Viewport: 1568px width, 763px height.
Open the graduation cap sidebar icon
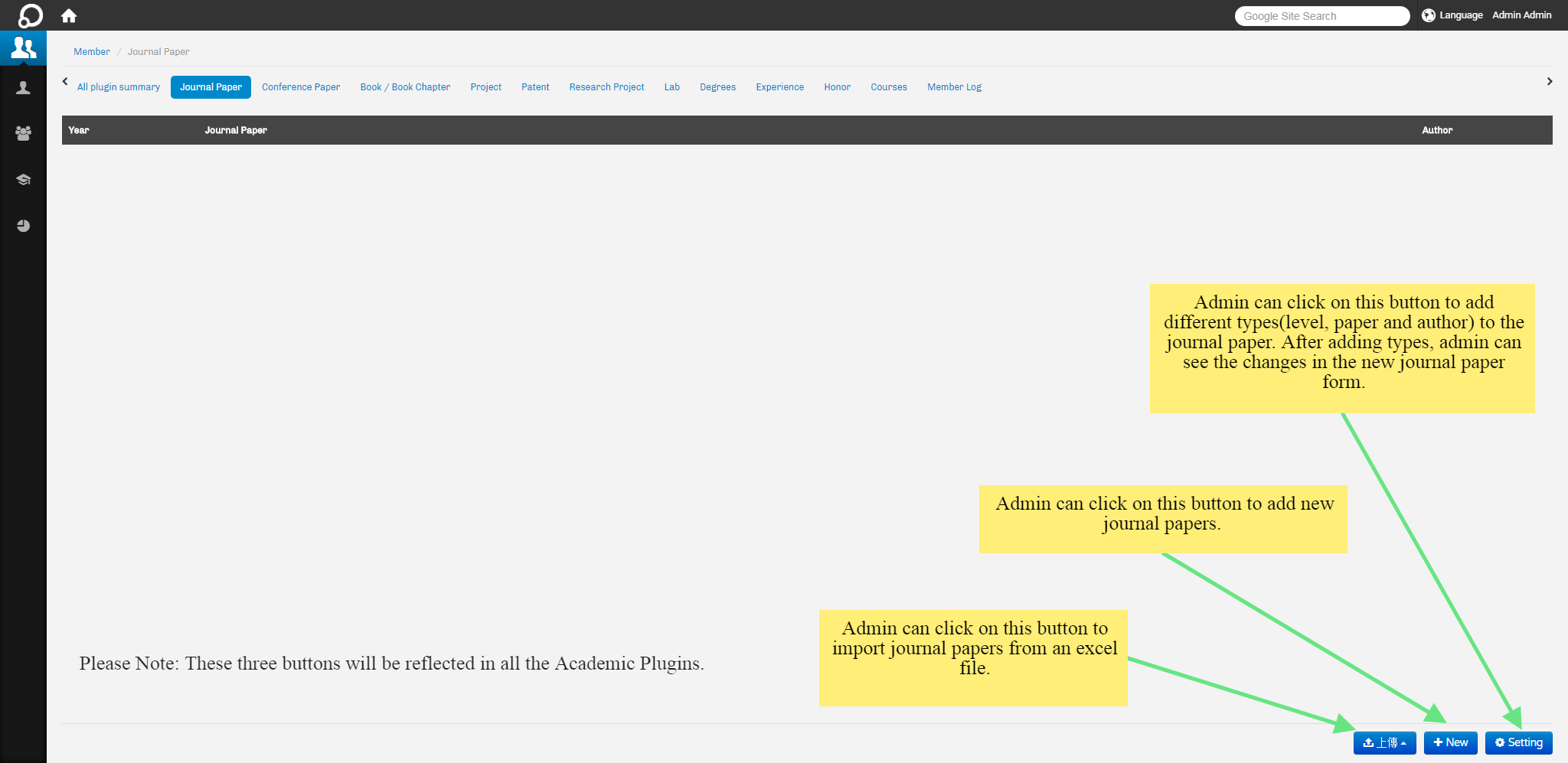23,180
